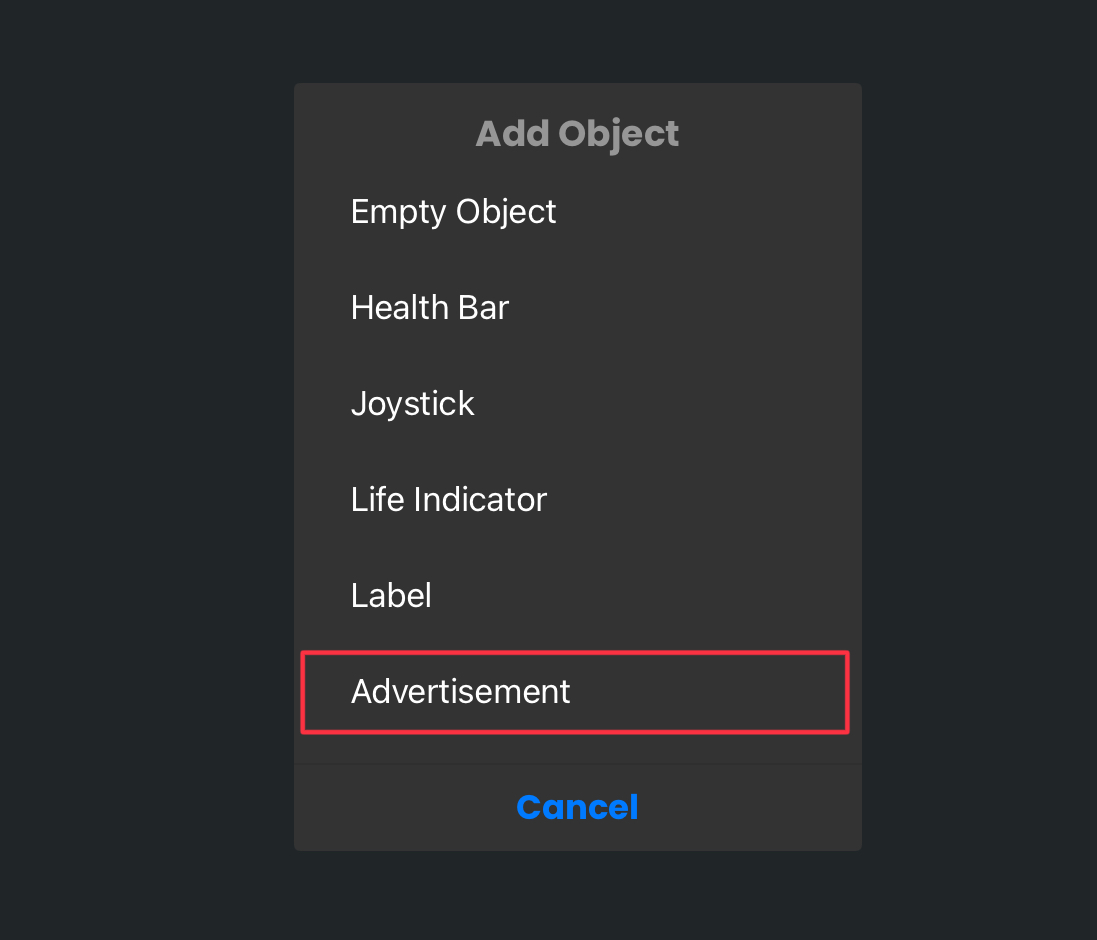This screenshot has width=1097, height=940.
Task: Choose the Health Bar object
Action: 577,308
